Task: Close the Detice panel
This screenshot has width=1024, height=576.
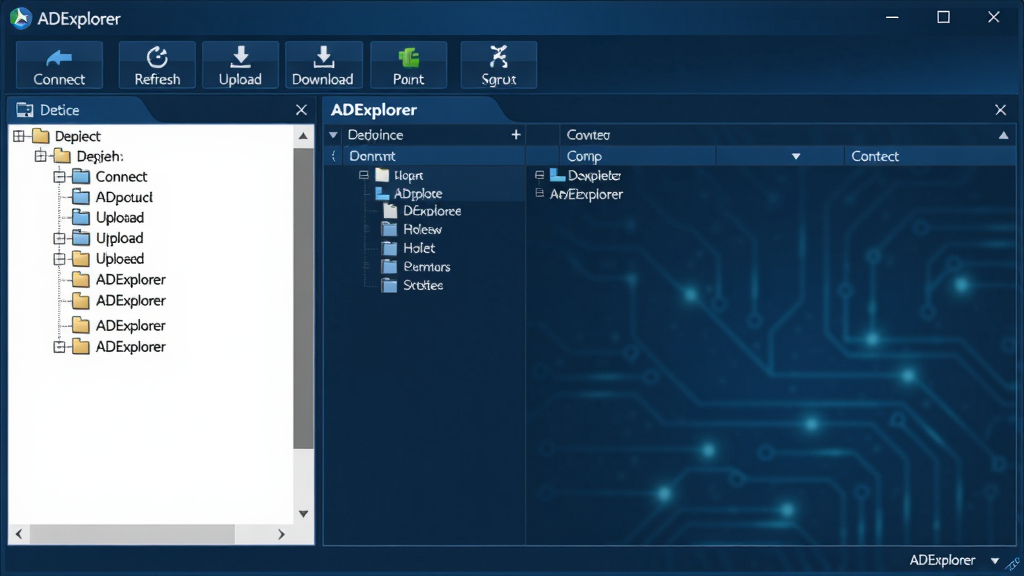Action: coord(301,110)
